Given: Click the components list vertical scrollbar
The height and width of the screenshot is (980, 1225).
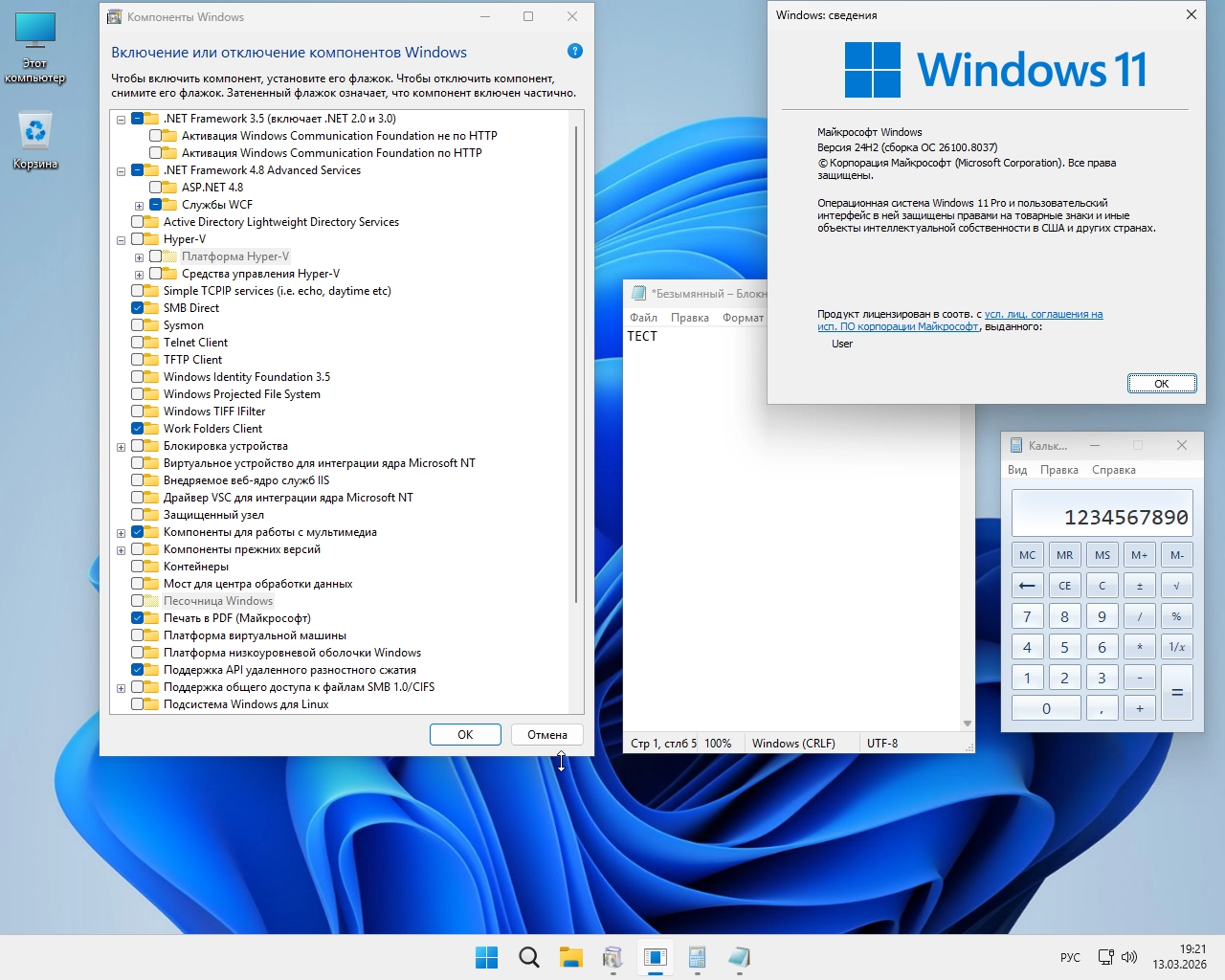Looking at the screenshot, I should click(x=576, y=364).
